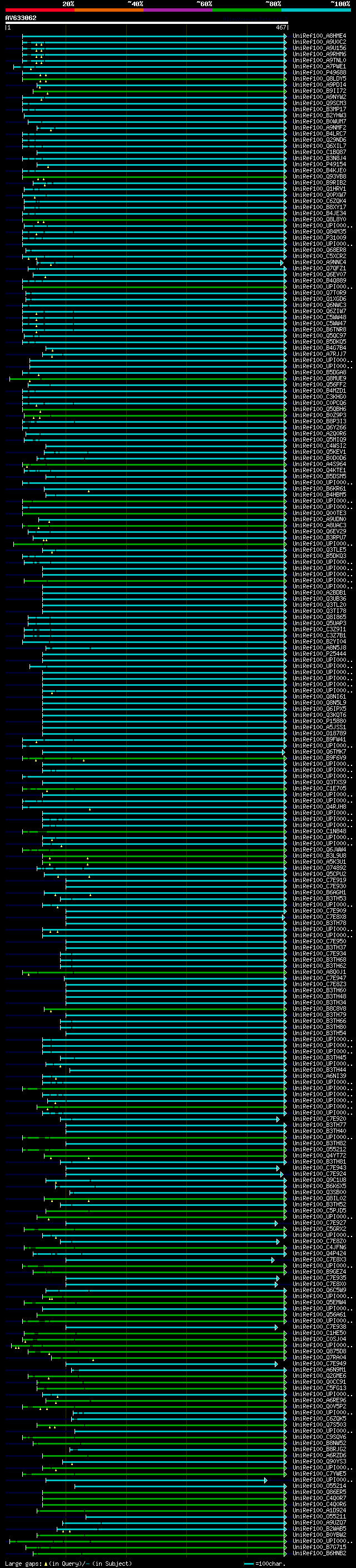Select the query name AV633062
Viewport: 356px width, 1568px height.
pyautogui.click(x=21, y=18)
